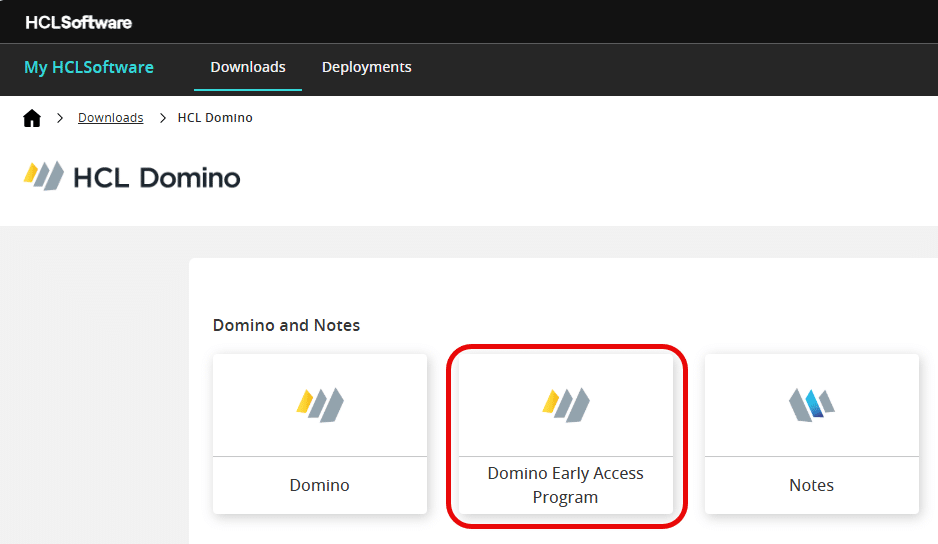Switch to the Deployments tab

coord(366,67)
